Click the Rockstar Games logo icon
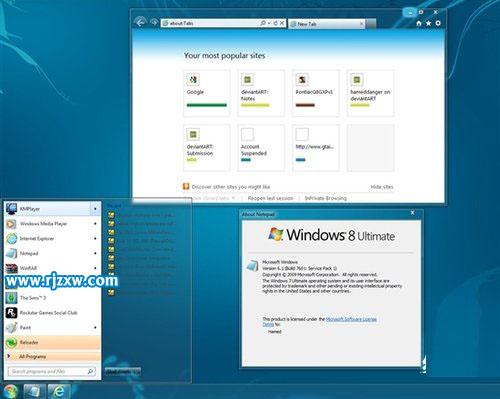500x399 pixels. click(11, 313)
